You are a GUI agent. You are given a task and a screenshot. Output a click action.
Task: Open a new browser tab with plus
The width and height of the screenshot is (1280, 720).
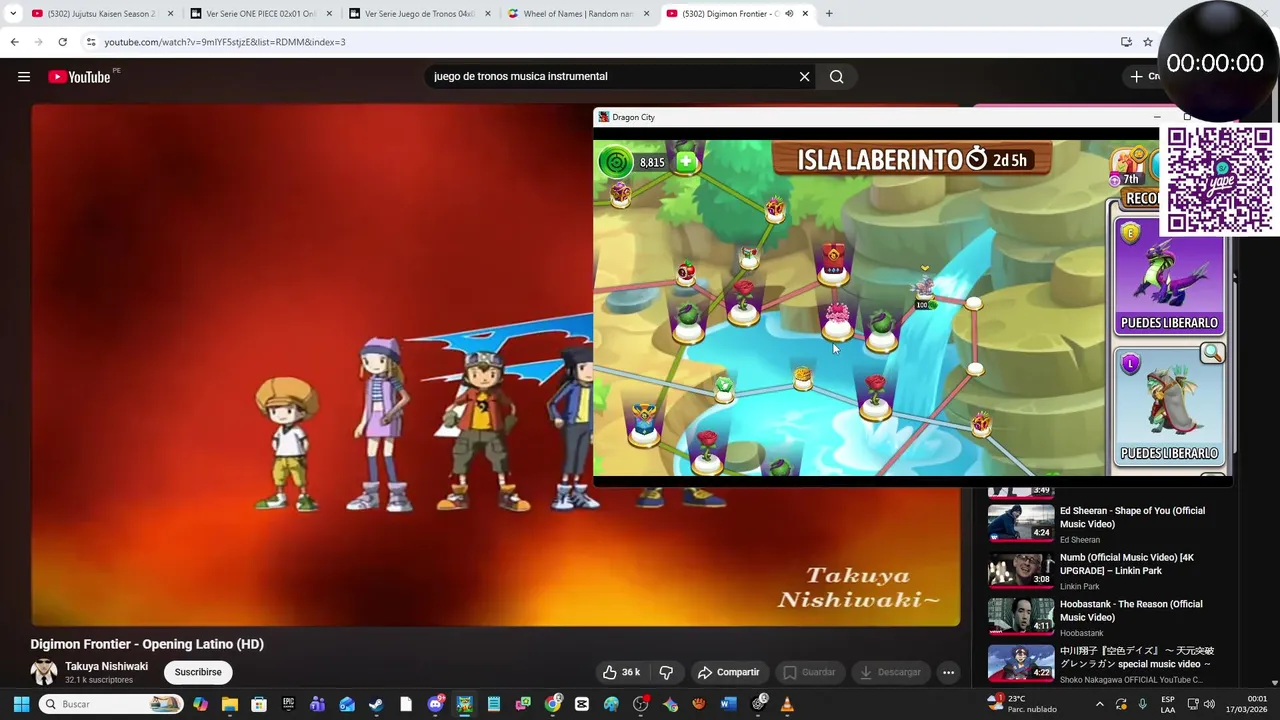829,14
